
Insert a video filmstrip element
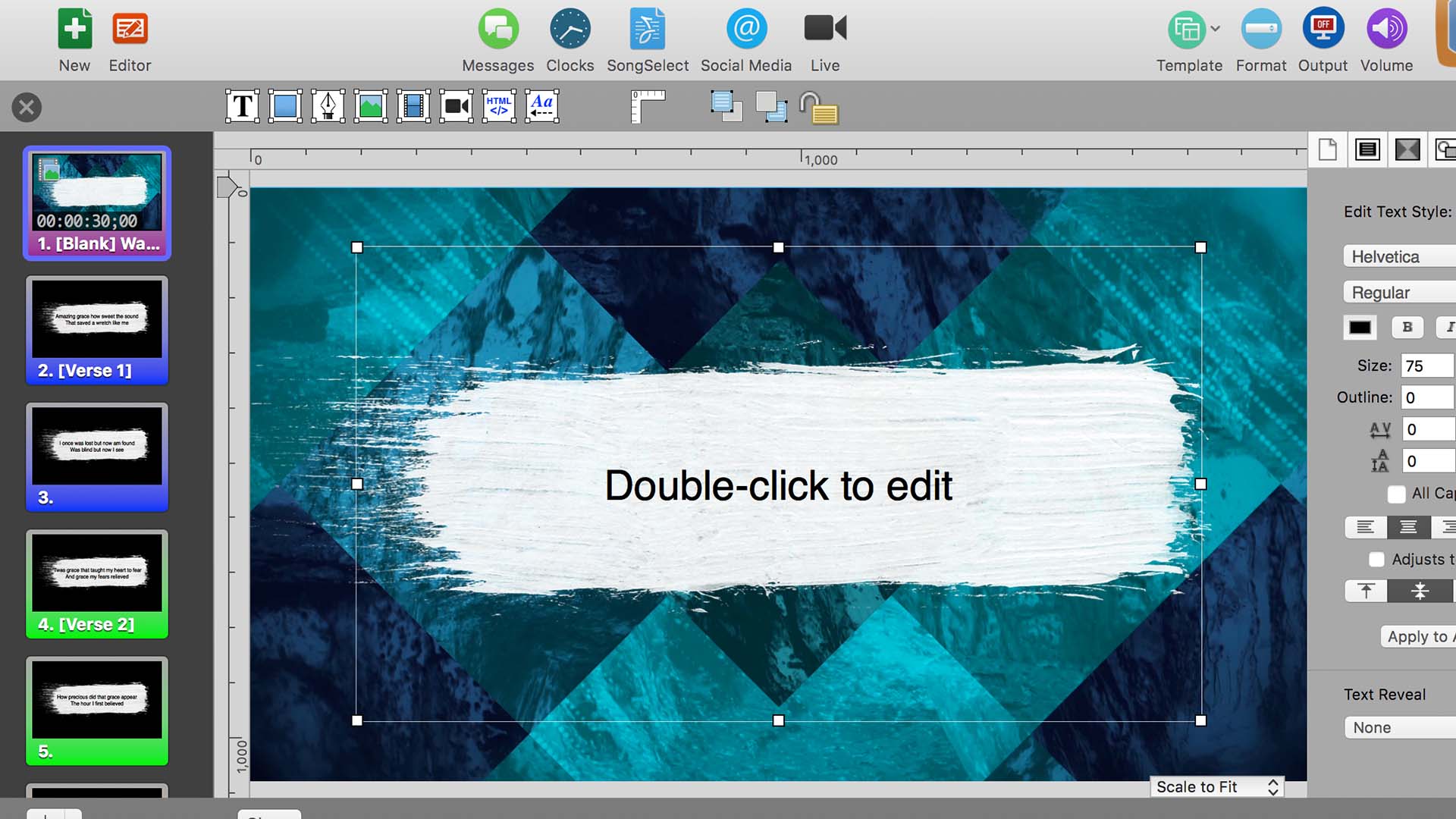413,106
